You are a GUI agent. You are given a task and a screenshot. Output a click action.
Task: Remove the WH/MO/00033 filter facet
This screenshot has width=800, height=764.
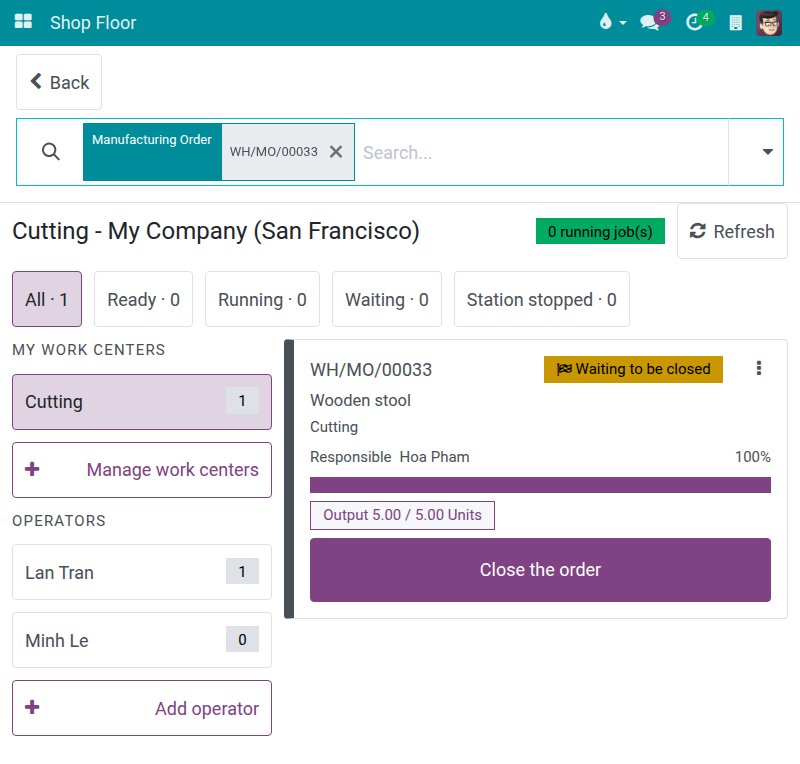pyautogui.click(x=336, y=152)
